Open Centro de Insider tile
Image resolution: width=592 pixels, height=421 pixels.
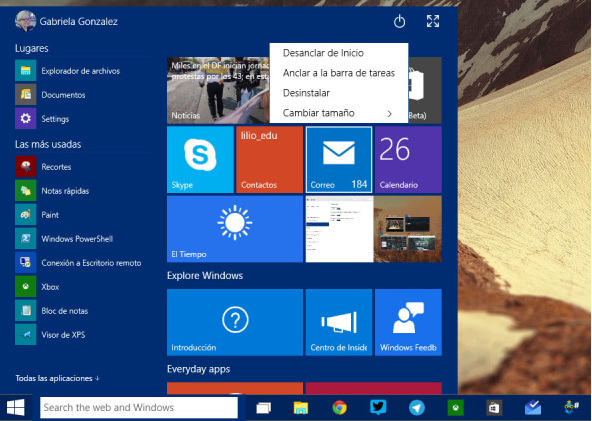pyautogui.click(x=339, y=322)
